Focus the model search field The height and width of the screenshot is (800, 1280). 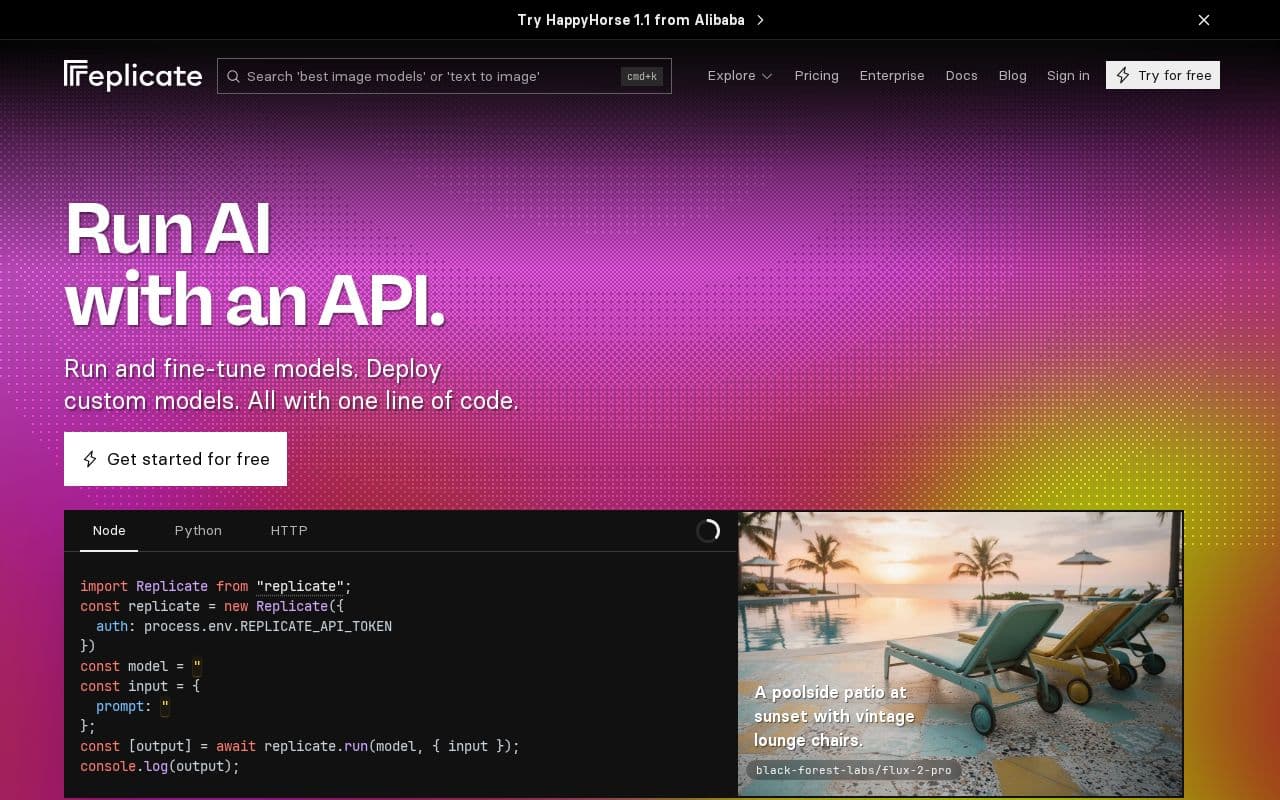click(444, 76)
